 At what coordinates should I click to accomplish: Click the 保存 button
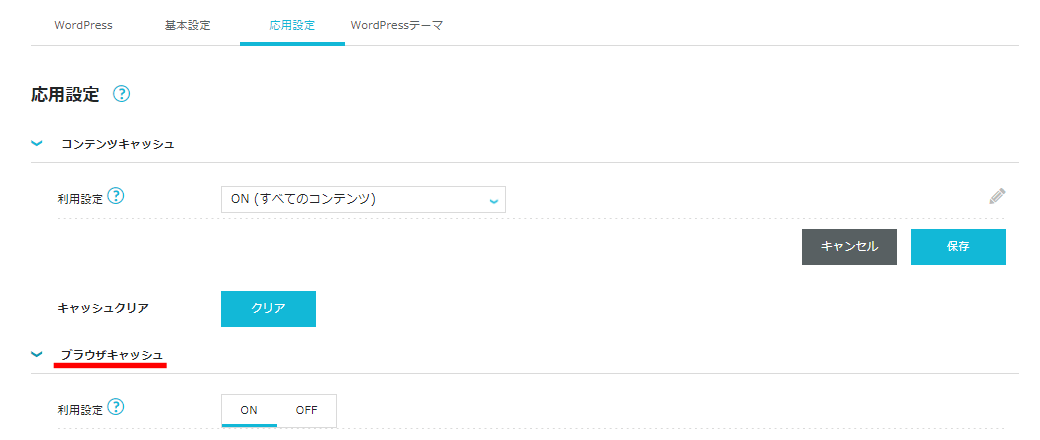[958, 247]
